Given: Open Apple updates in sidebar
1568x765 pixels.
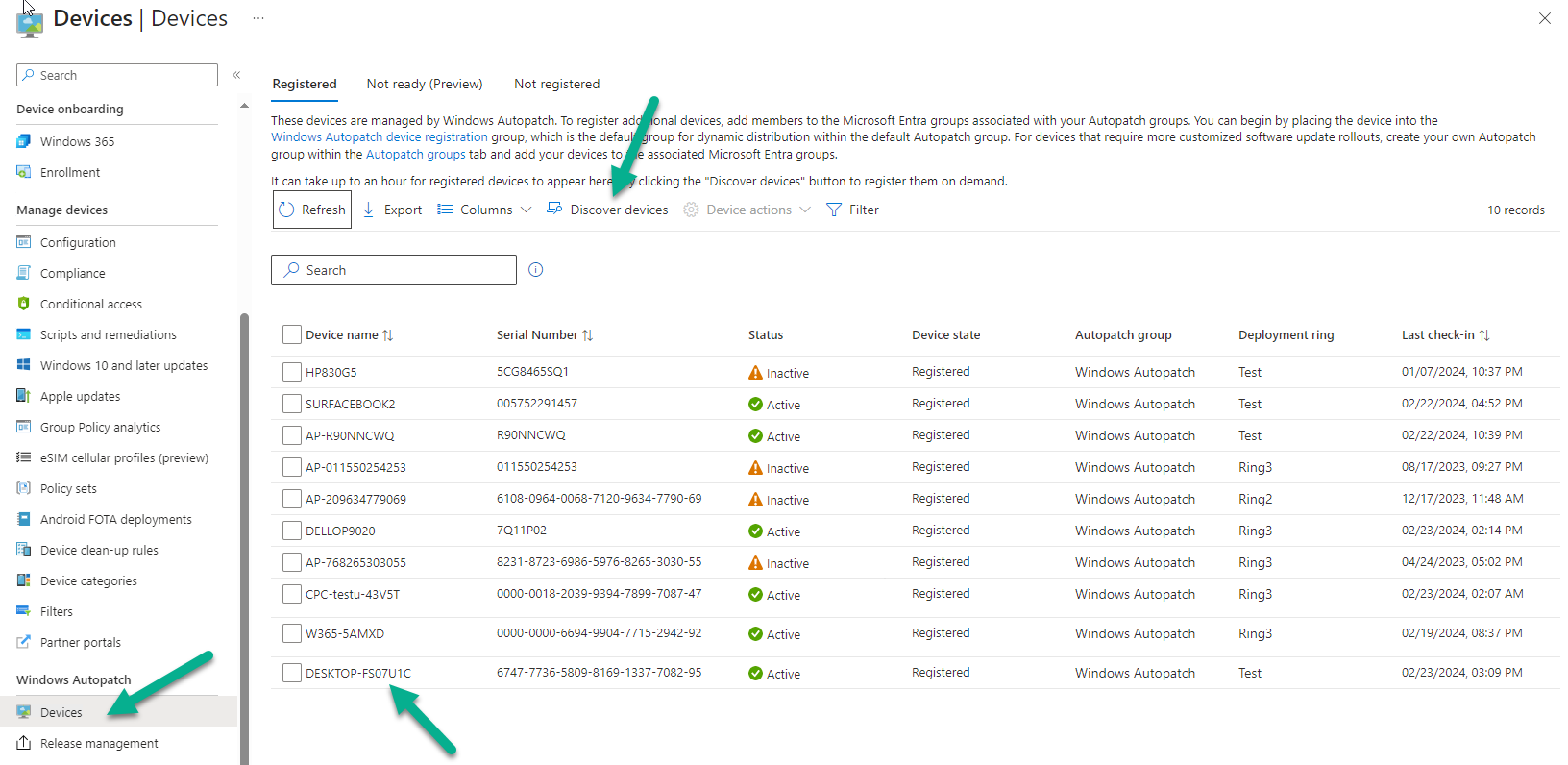Looking at the screenshot, I should coord(80,396).
